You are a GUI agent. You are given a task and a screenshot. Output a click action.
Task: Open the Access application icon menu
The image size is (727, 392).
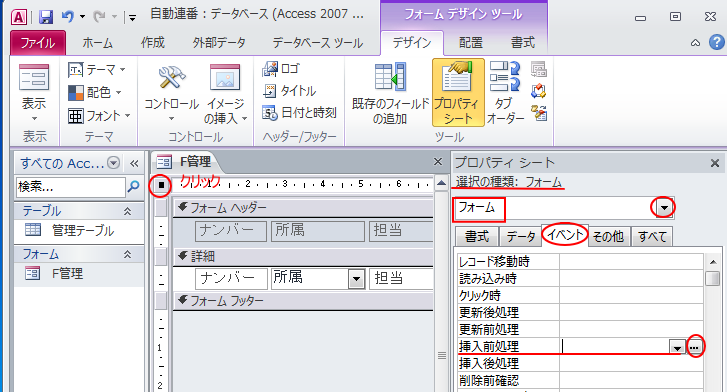[19, 17]
